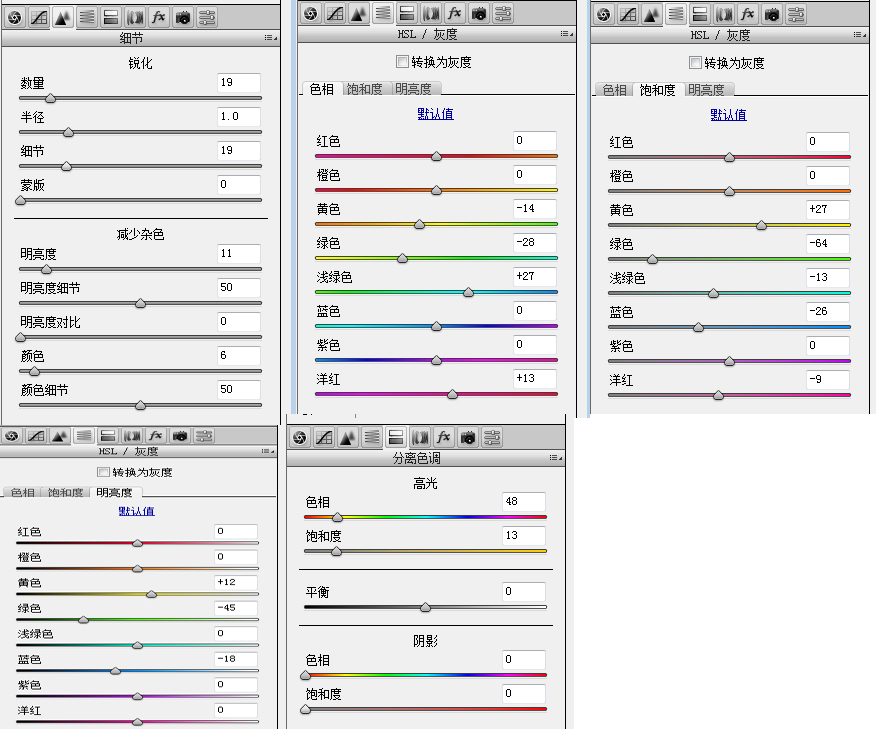This screenshot has height=729, width=876.
Task: Click the noise 明亮度 value field showing 11
Action: (x=239, y=253)
